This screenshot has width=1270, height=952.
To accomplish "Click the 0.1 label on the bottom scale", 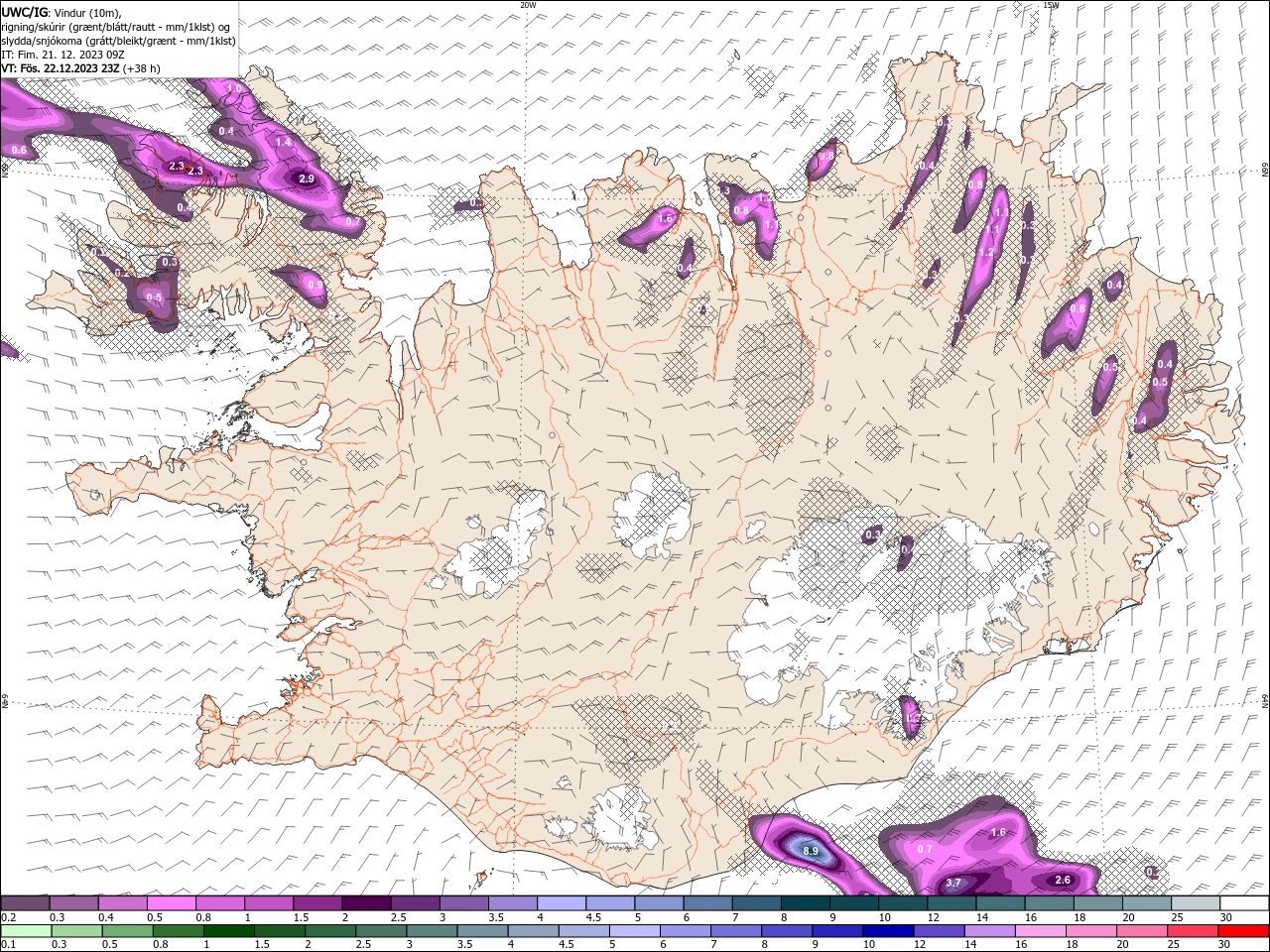I will pyautogui.click(x=9, y=945).
